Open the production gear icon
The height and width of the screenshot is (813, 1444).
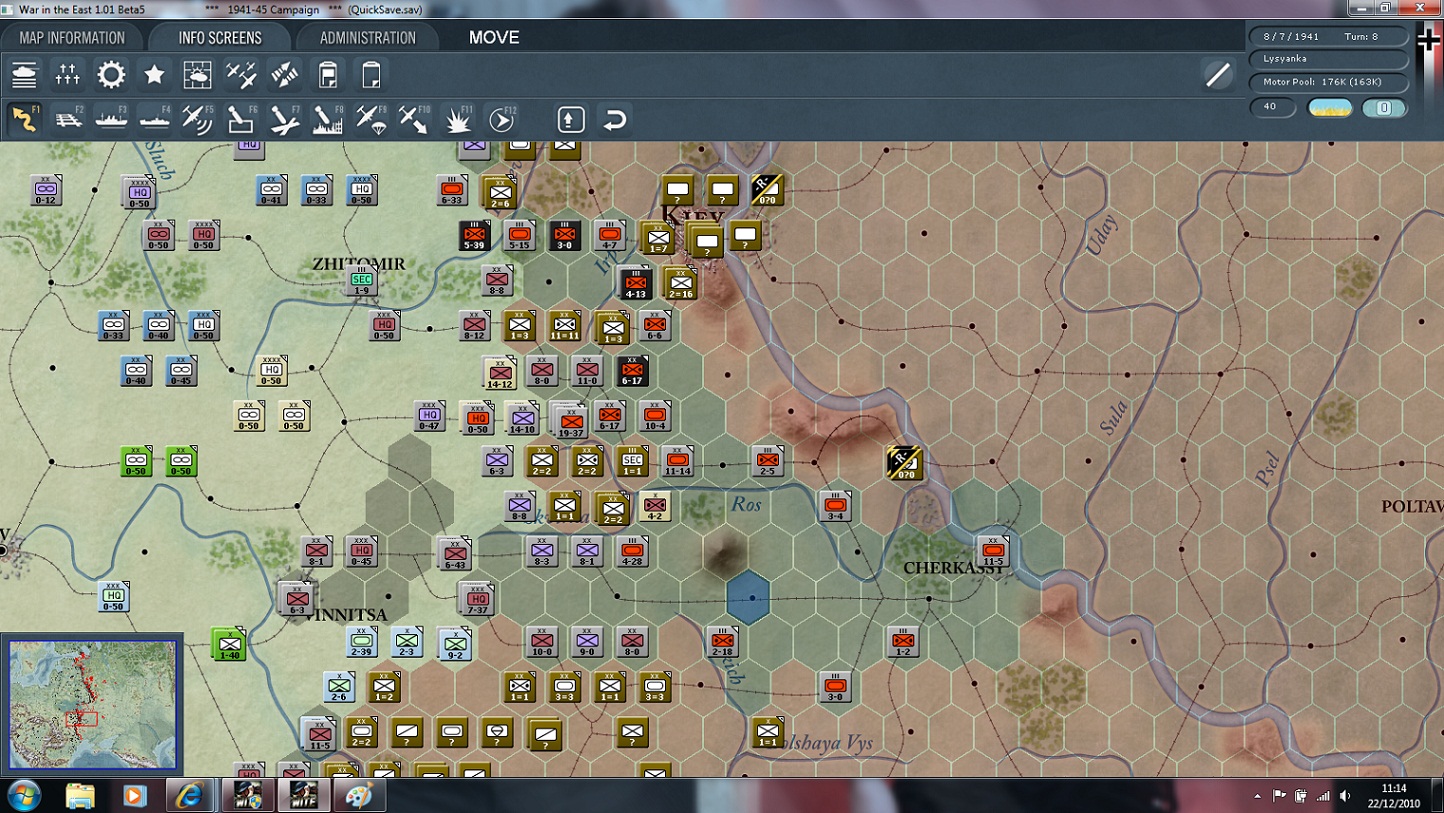111,75
